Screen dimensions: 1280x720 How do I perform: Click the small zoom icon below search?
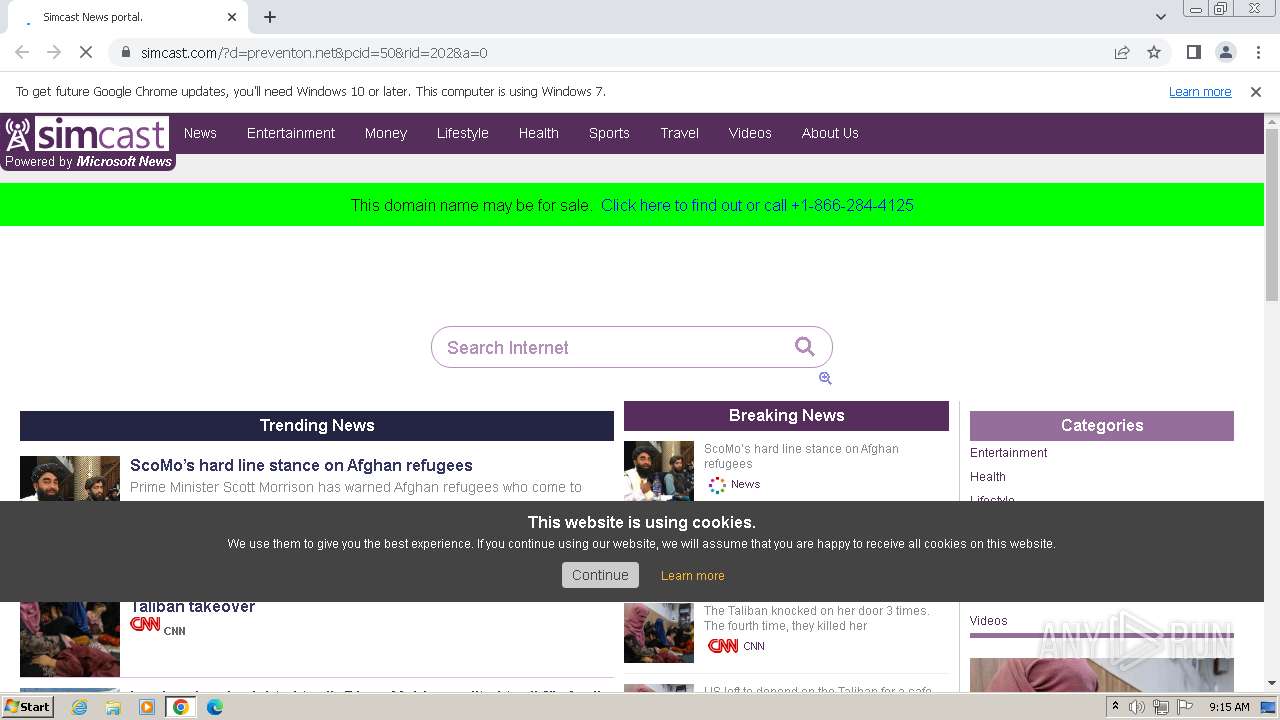(825, 378)
